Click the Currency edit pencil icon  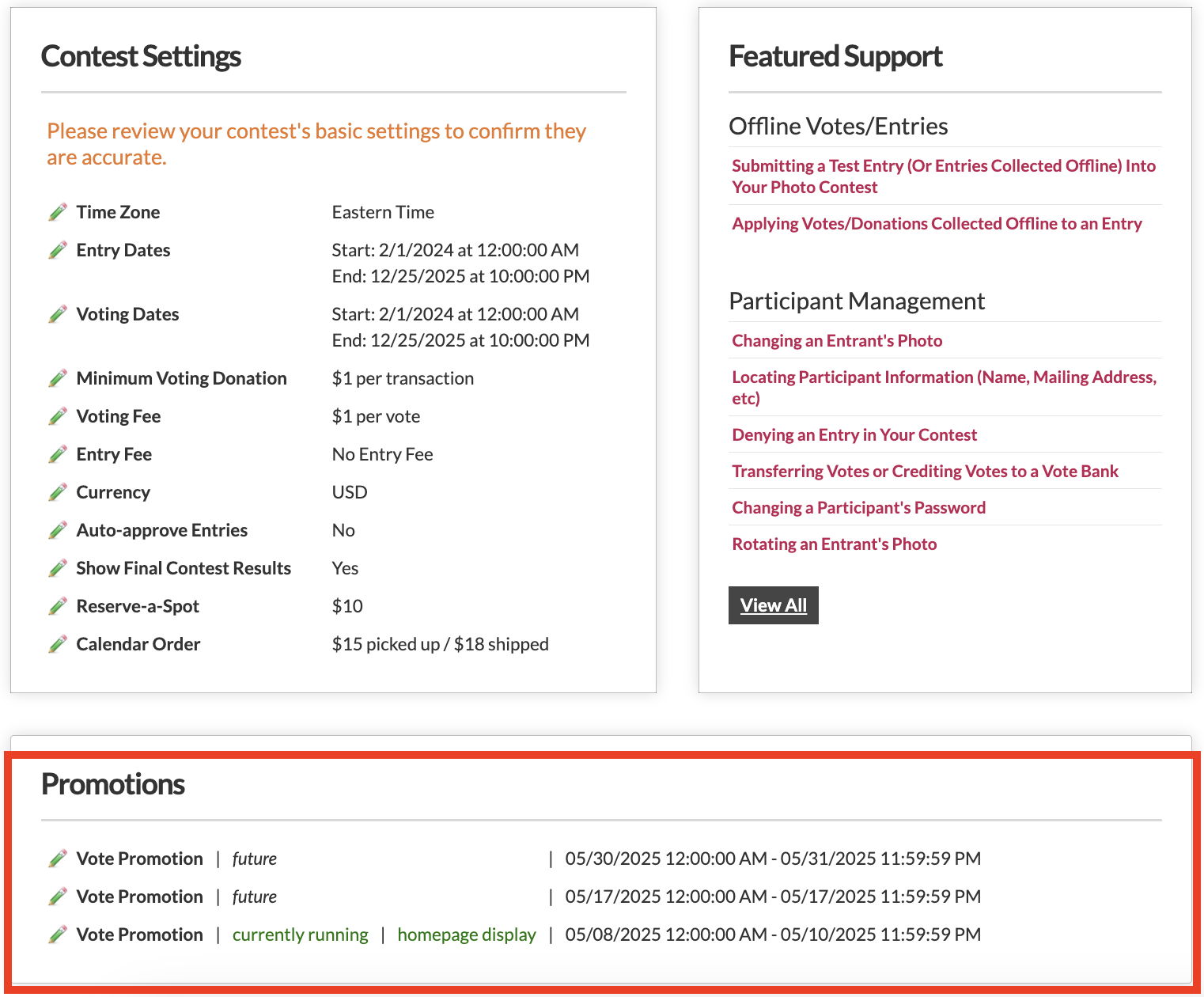point(58,492)
